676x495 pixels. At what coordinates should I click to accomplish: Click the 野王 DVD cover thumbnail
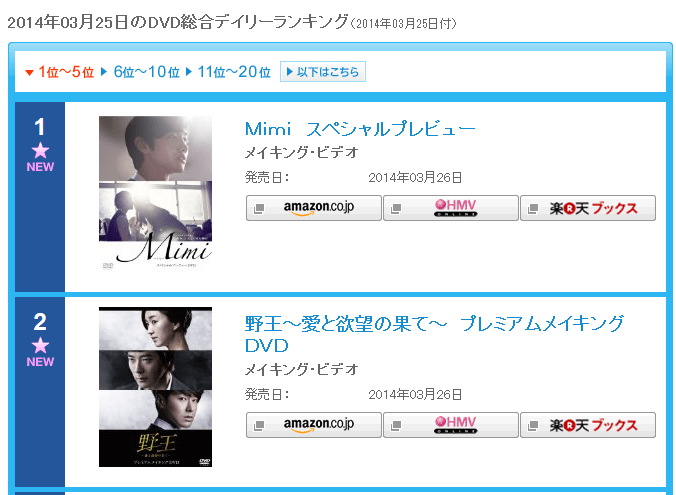pos(155,387)
